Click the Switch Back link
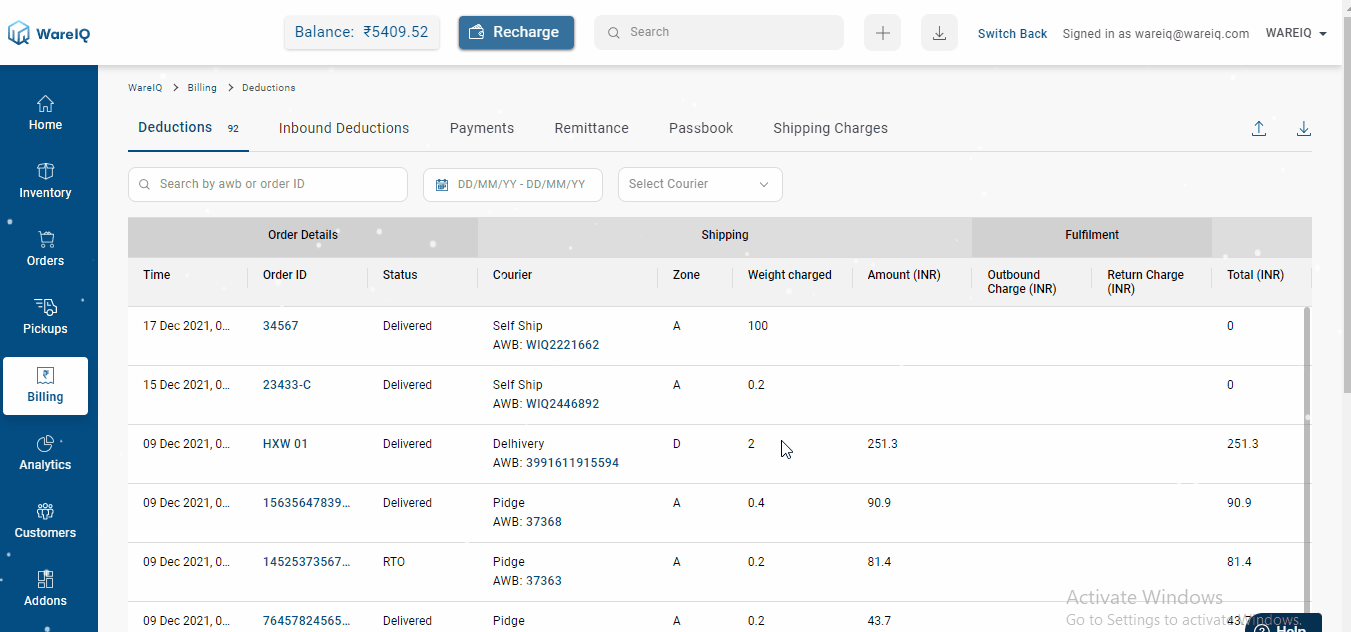The height and width of the screenshot is (632, 1351). (1012, 33)
